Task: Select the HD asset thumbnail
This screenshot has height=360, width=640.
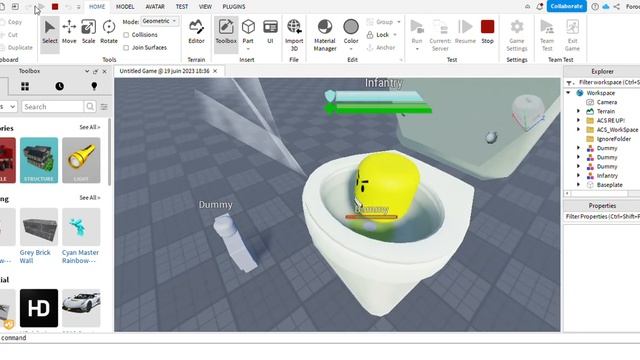Action: (x=39, y=308)
